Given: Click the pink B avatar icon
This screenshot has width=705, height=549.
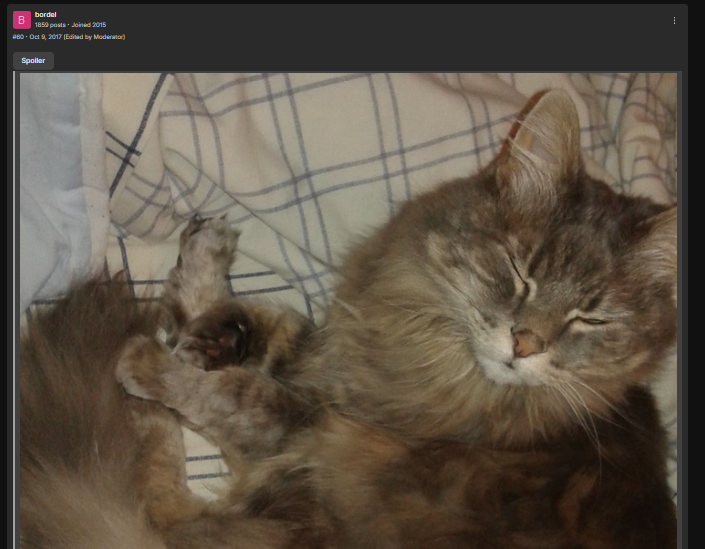Looking at the screenshot, I should pos(22,20).
